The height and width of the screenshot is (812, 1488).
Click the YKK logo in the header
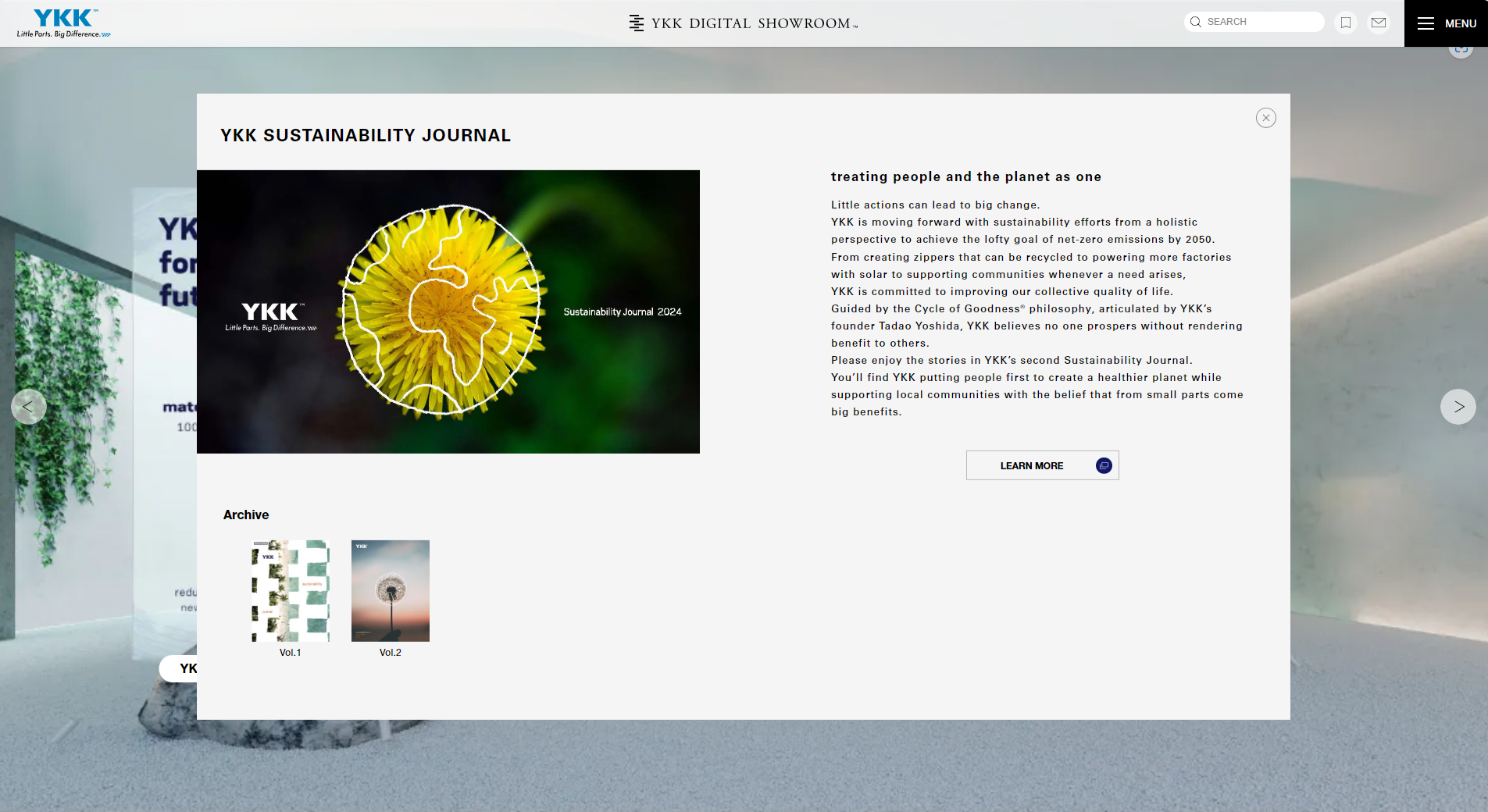63,23
